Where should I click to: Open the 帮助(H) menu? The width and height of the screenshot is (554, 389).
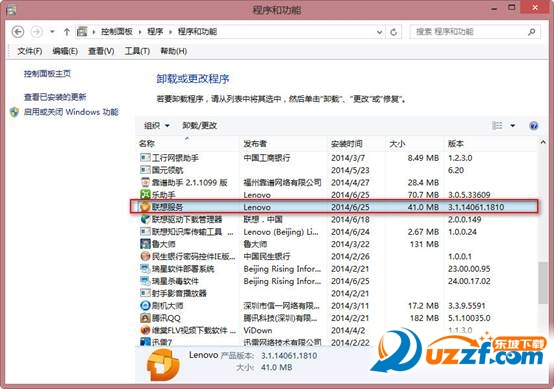click(x=173, y=51)
